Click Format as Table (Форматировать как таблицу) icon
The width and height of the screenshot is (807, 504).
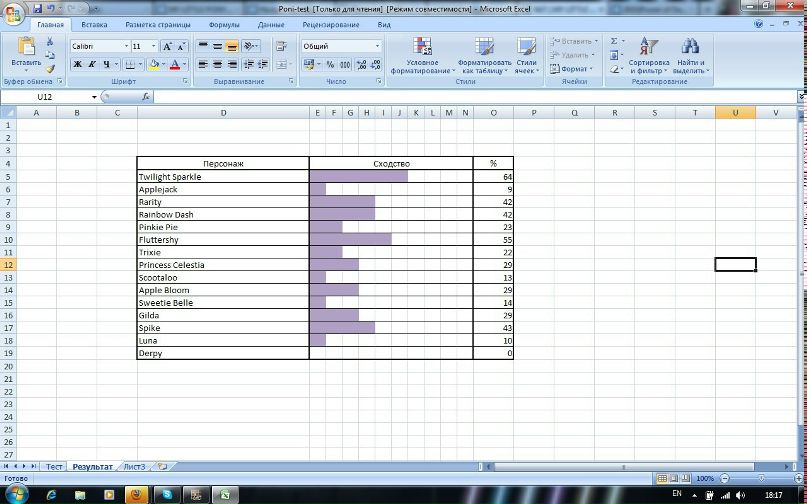click(x=484, y=56)
